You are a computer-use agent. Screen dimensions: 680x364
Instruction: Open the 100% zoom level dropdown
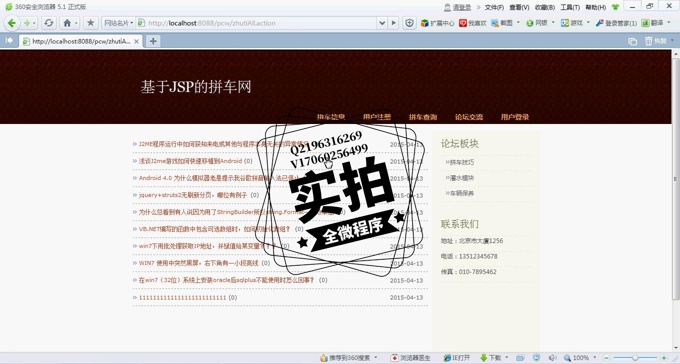pos(595,358)
